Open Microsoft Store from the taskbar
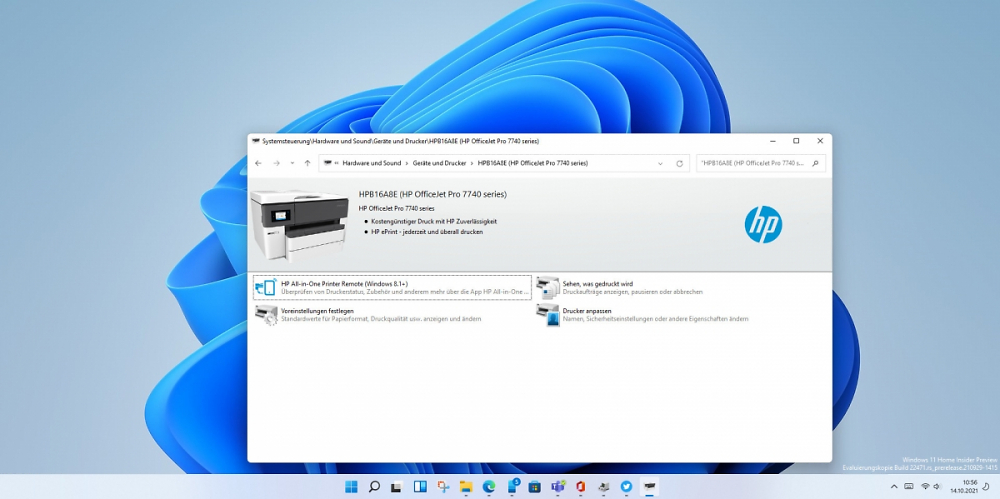Viewport: 1000px width, 499px height. click(534, 487)
